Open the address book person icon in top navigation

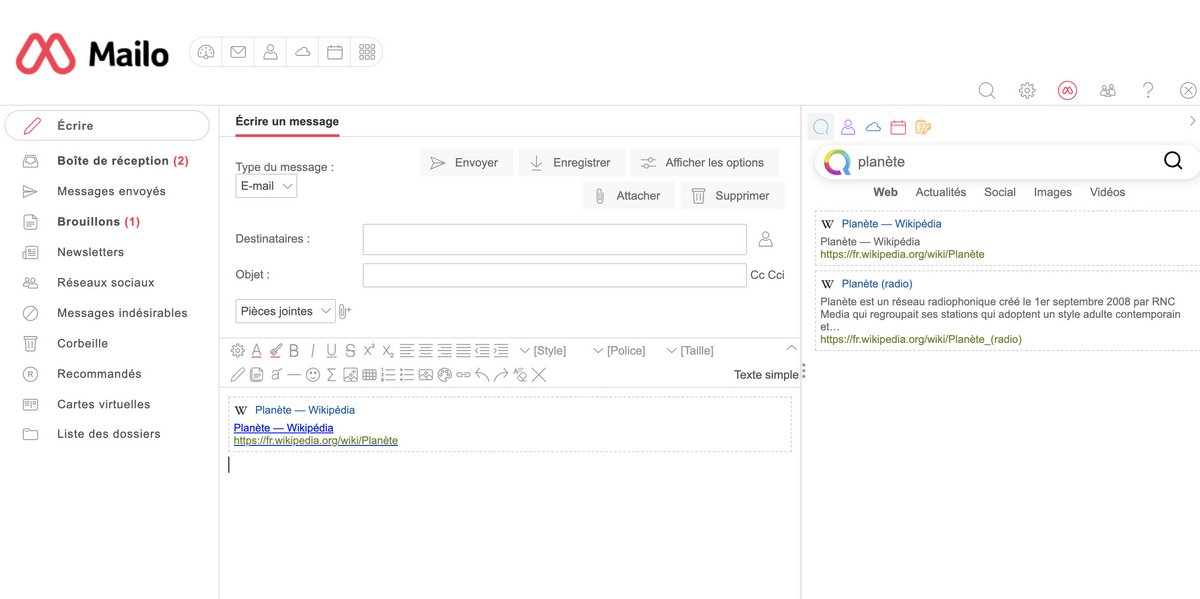pos(270,52)
